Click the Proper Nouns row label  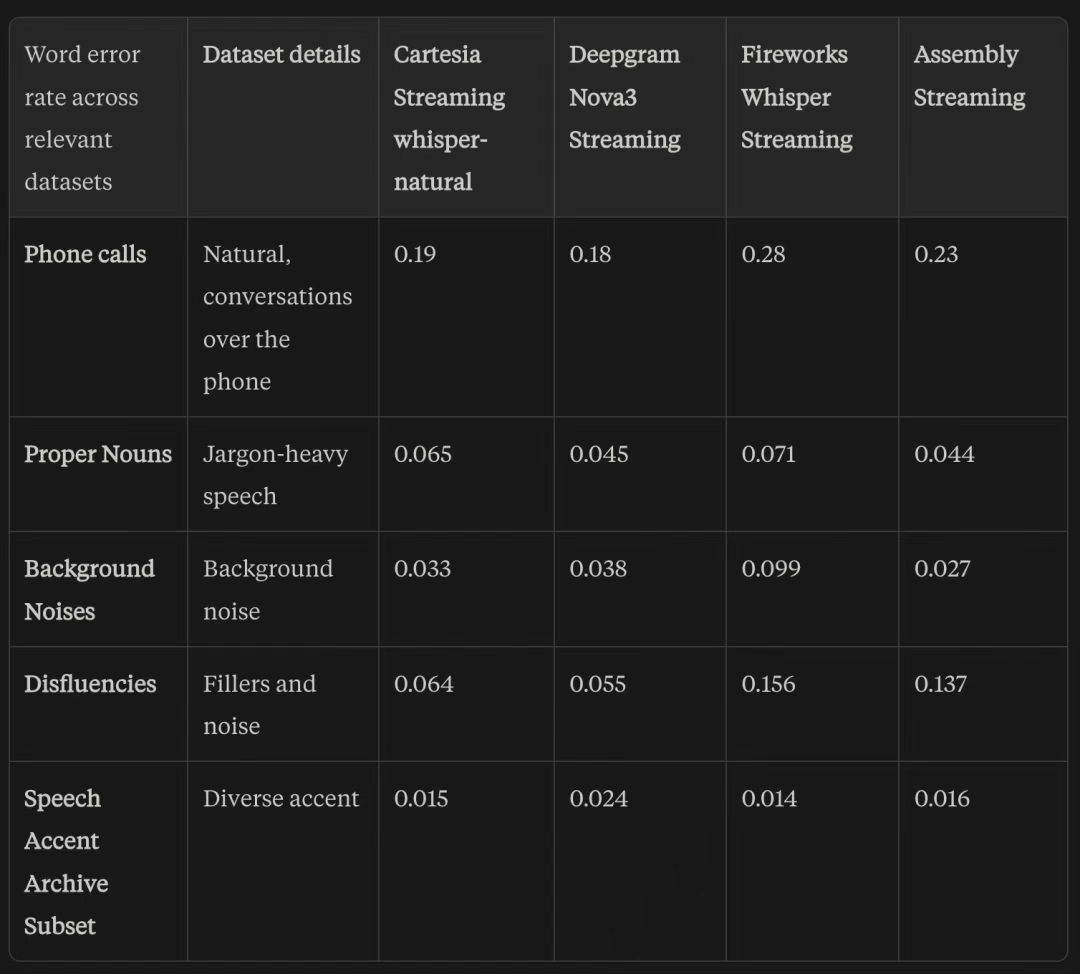click(98, 454)
